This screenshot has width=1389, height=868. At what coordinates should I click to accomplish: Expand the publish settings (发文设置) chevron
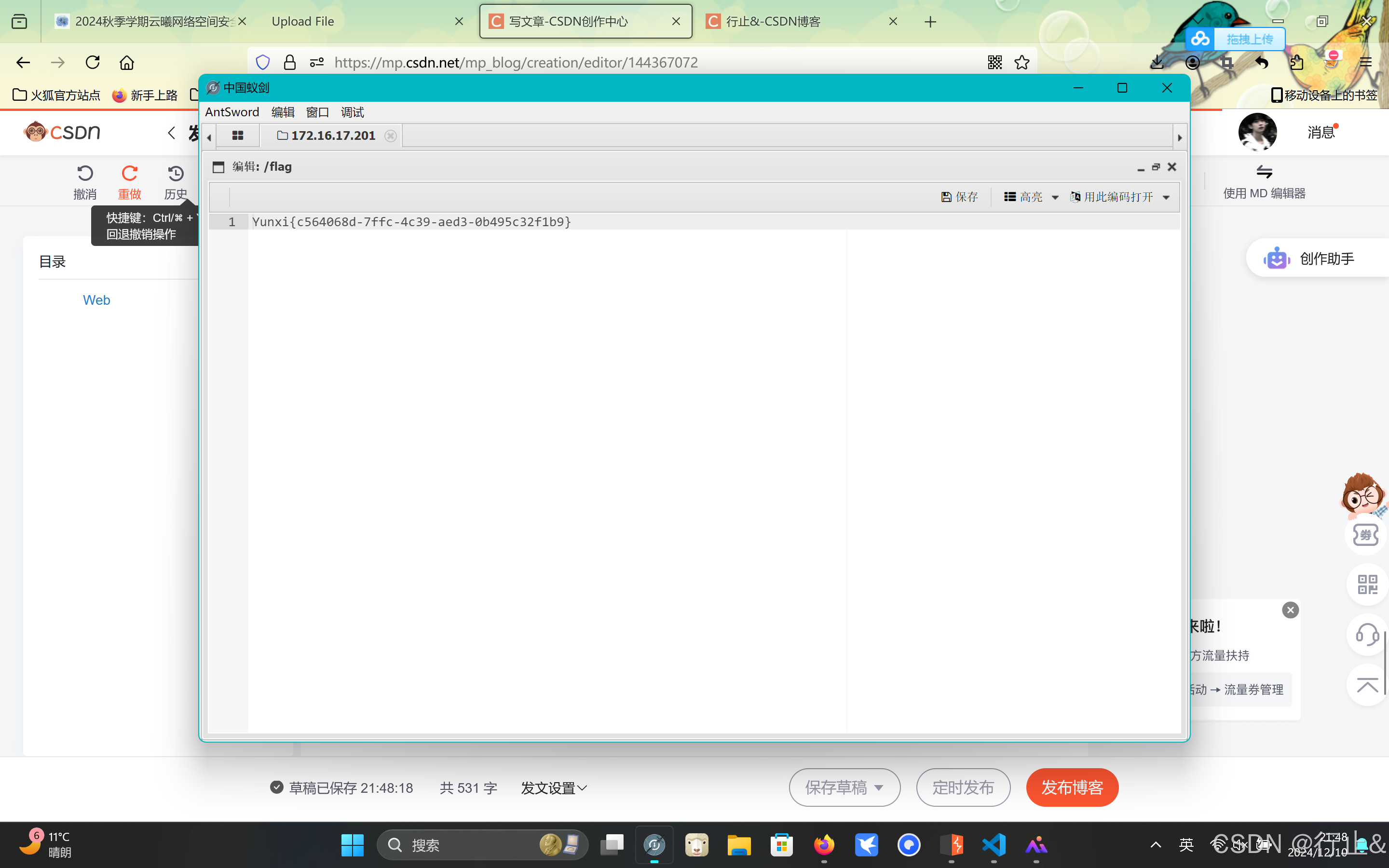click(582, 788)
